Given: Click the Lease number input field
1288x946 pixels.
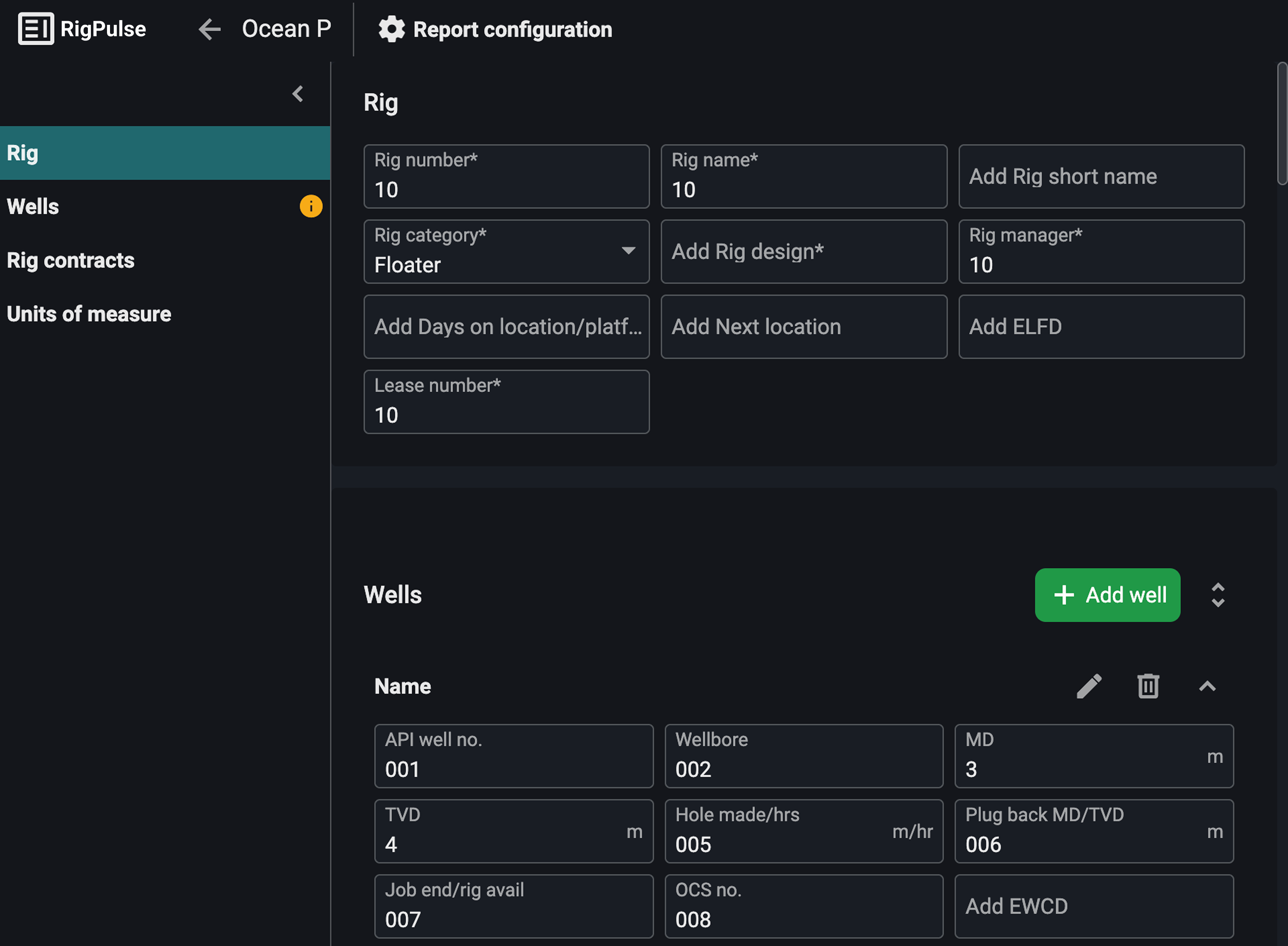Looking at the screenshot, I should pos(506,402).
